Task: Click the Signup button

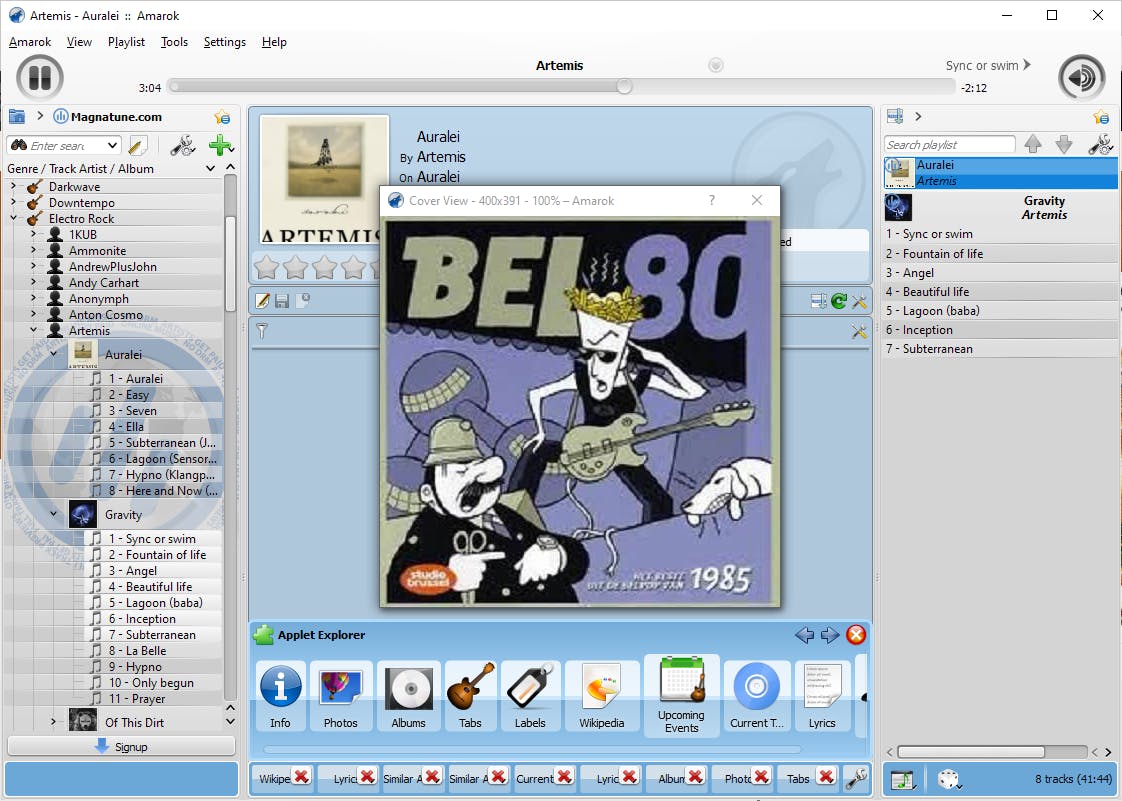Action: pos(121,747)
